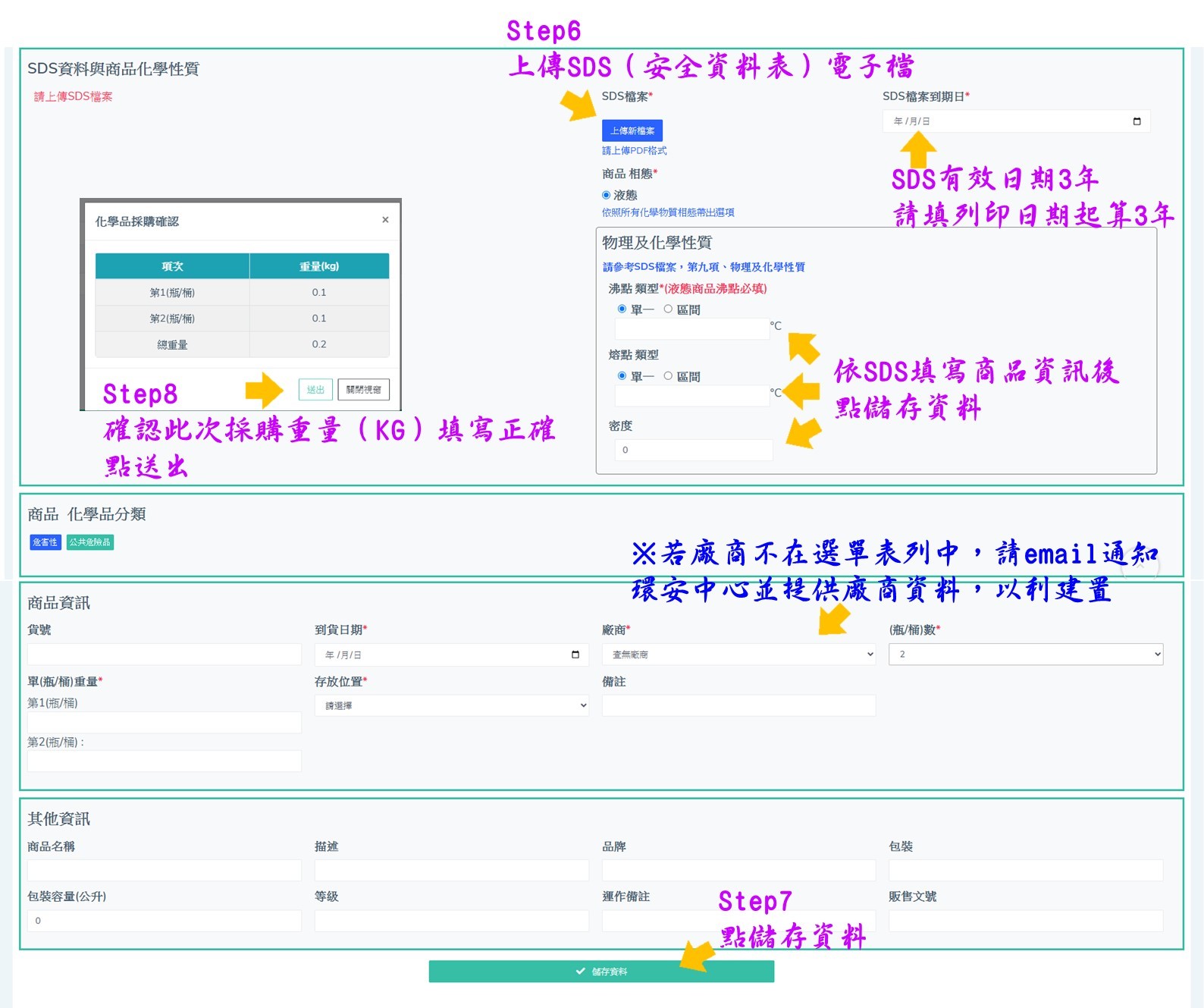Viewport: 1204px width, 1008px height.
Task: Click calendar icon in SDS檔案到期日 field
Action: 1137,121
